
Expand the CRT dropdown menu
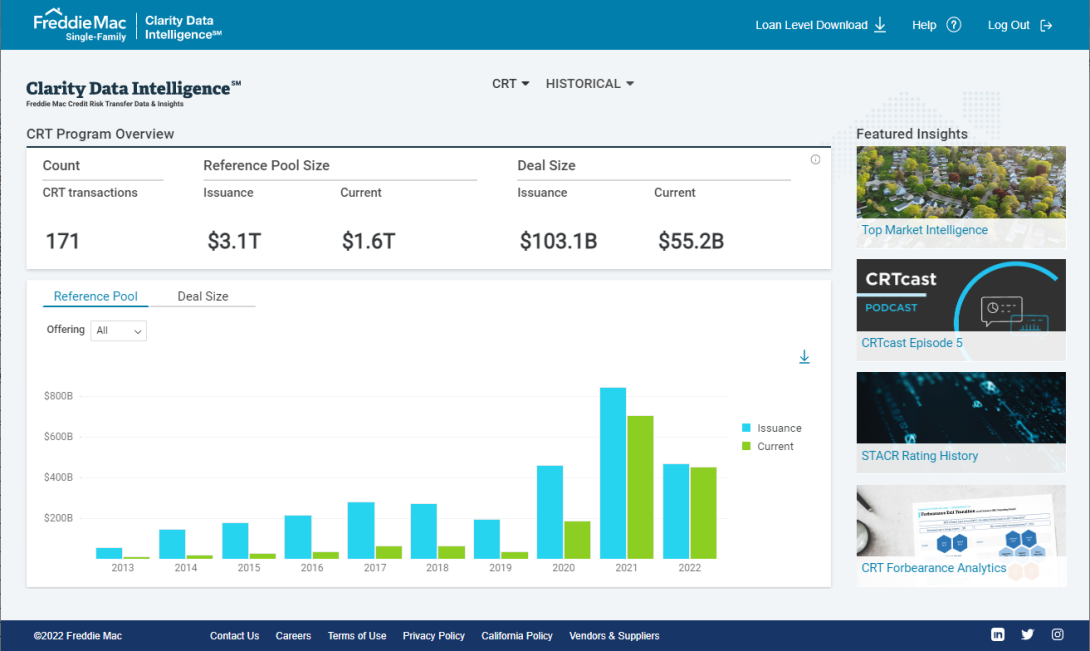click(x=510, y=83)
